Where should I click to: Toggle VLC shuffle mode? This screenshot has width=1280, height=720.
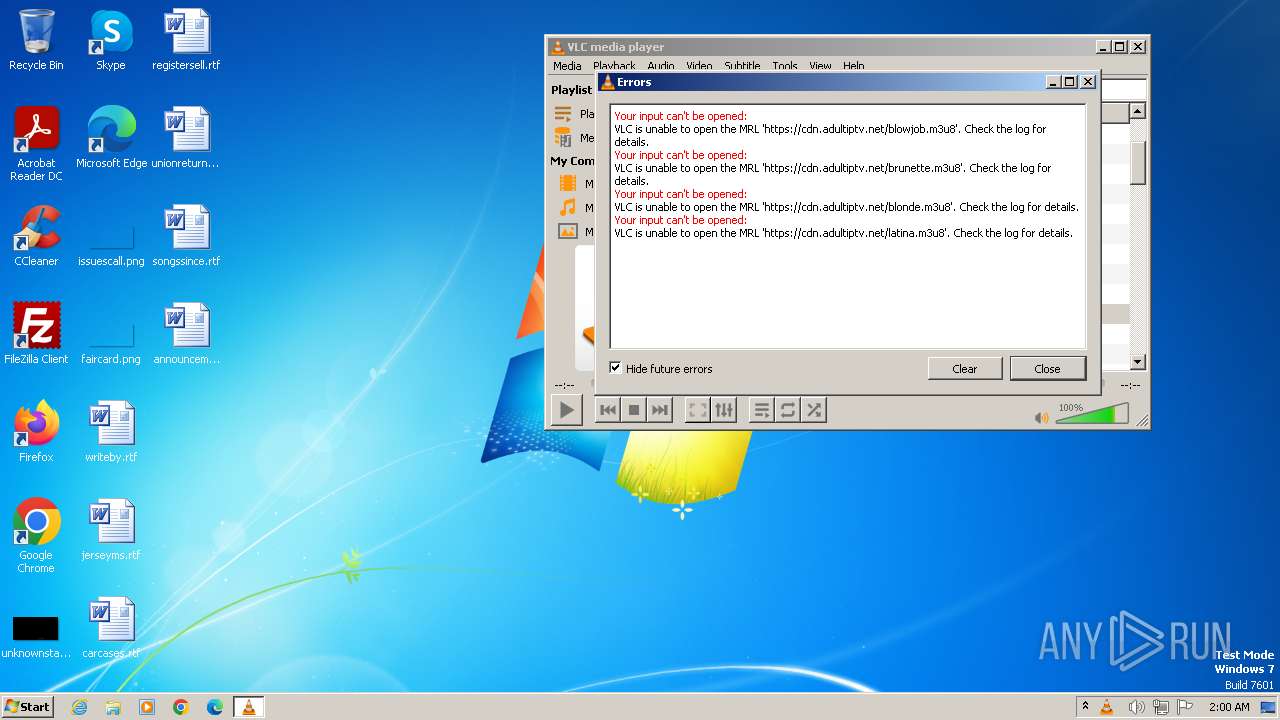coord(814,409)
